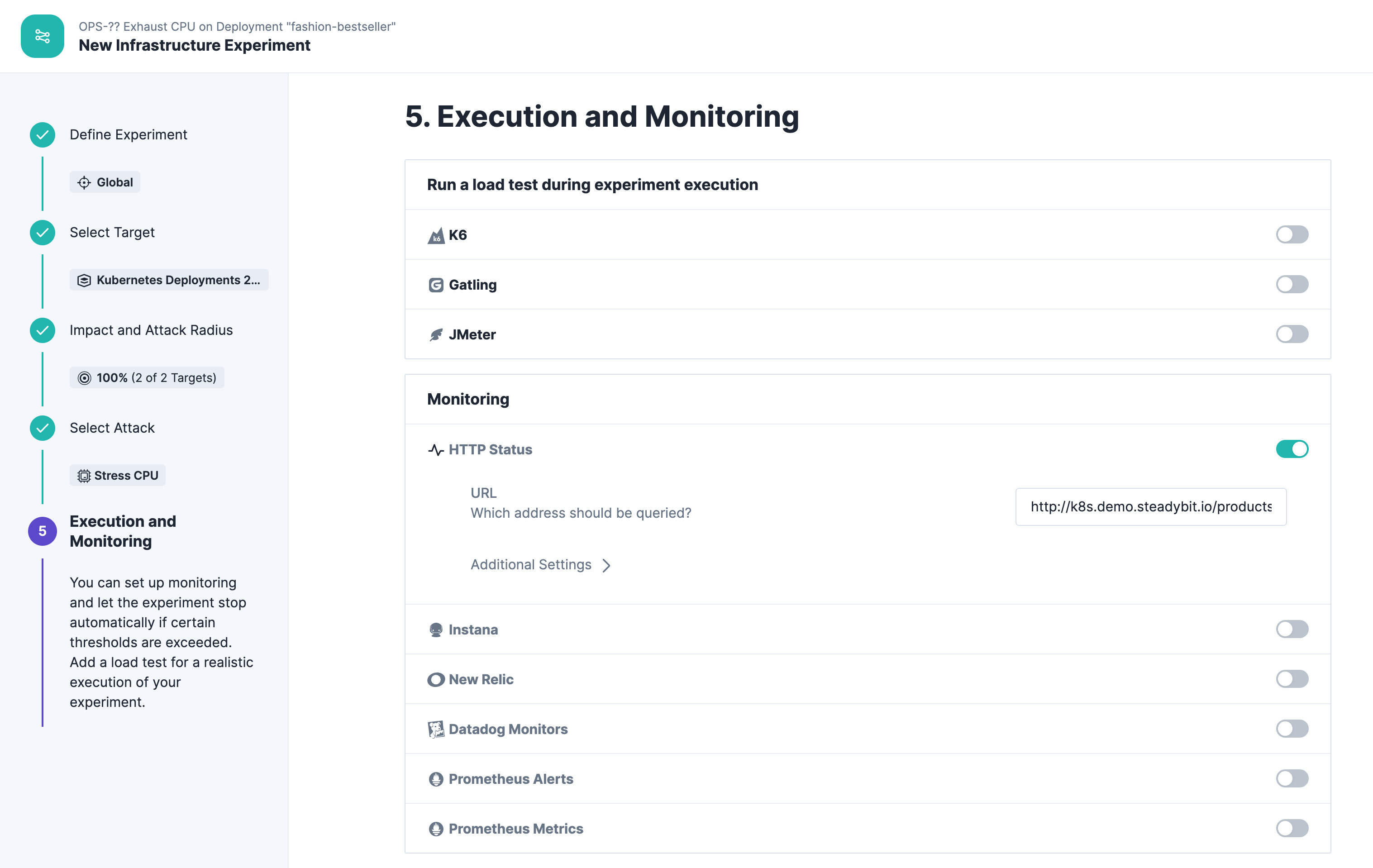Click the Kubernetes Deployments target chip
The height and width of the screenshot is (868, 1373).
169,280
